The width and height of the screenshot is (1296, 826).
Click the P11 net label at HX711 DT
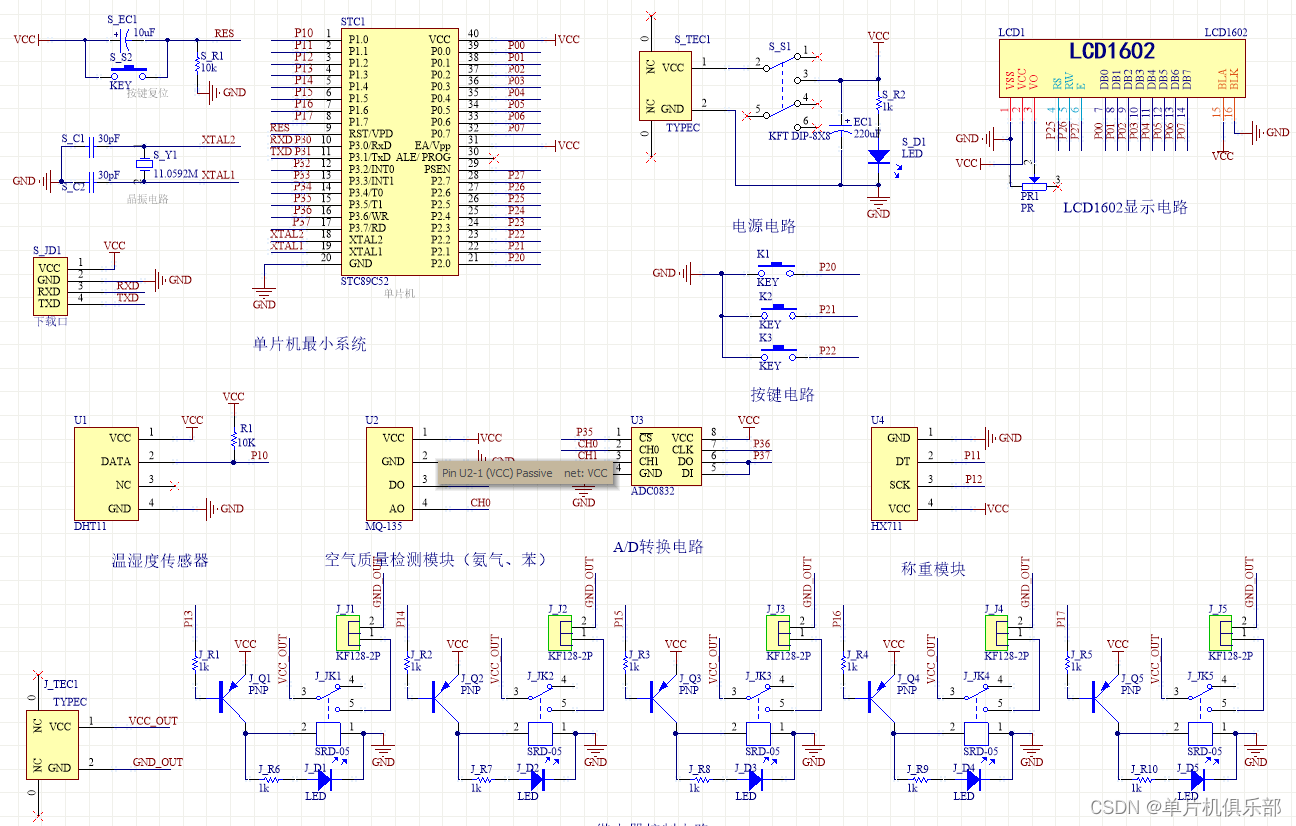pos(973,455)
